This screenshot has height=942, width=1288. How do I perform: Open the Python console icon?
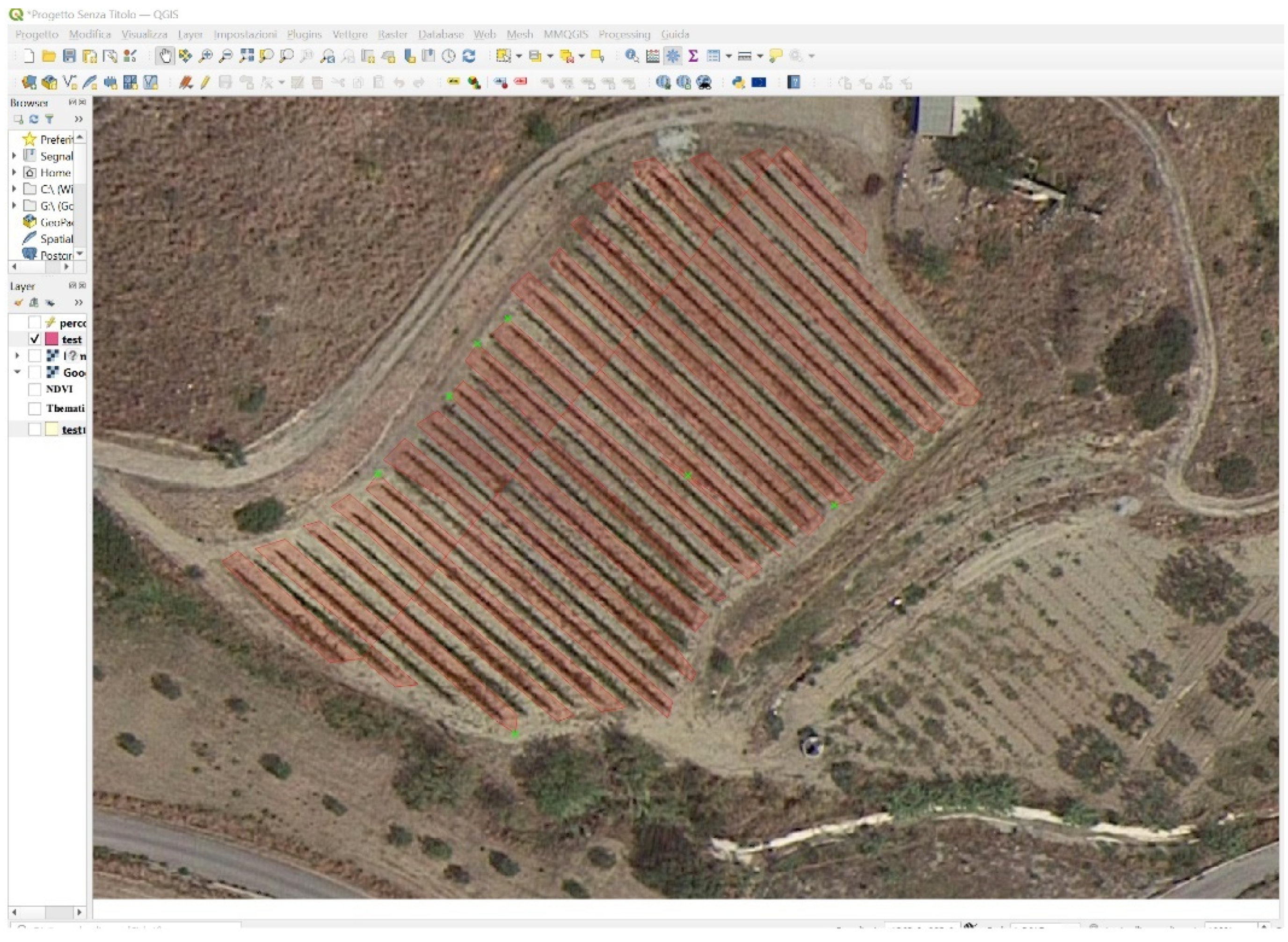[738, 83]
